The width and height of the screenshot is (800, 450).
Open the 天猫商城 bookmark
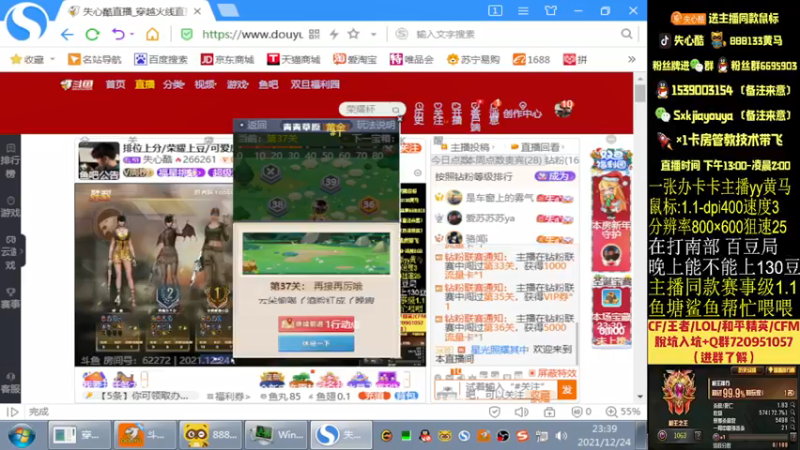coord(293,59)
